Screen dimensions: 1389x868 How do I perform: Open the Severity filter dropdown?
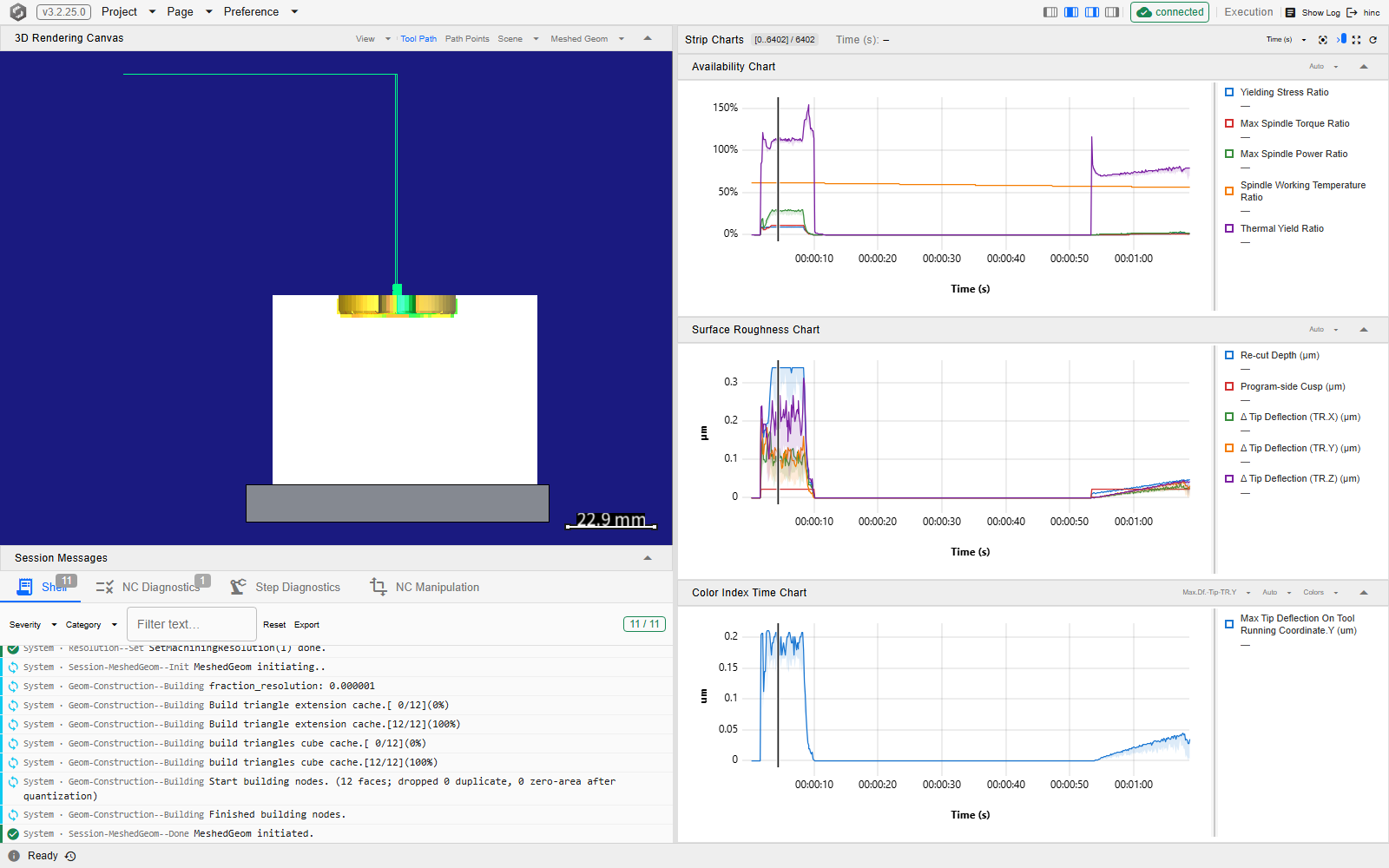pos(33,625)
